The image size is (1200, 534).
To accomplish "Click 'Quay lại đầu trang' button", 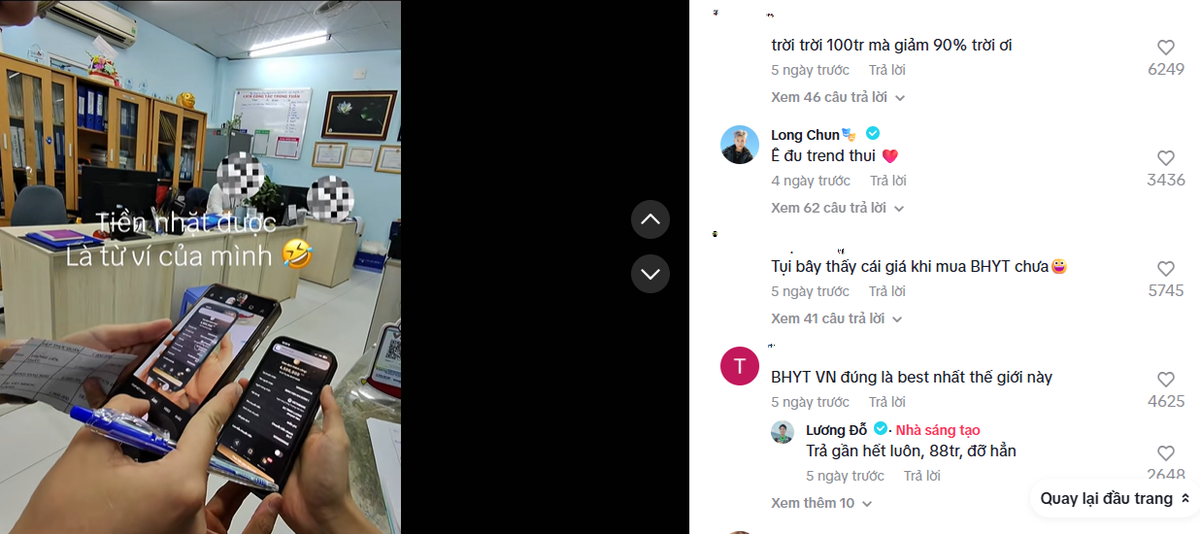I will [x=1115, y=498].
